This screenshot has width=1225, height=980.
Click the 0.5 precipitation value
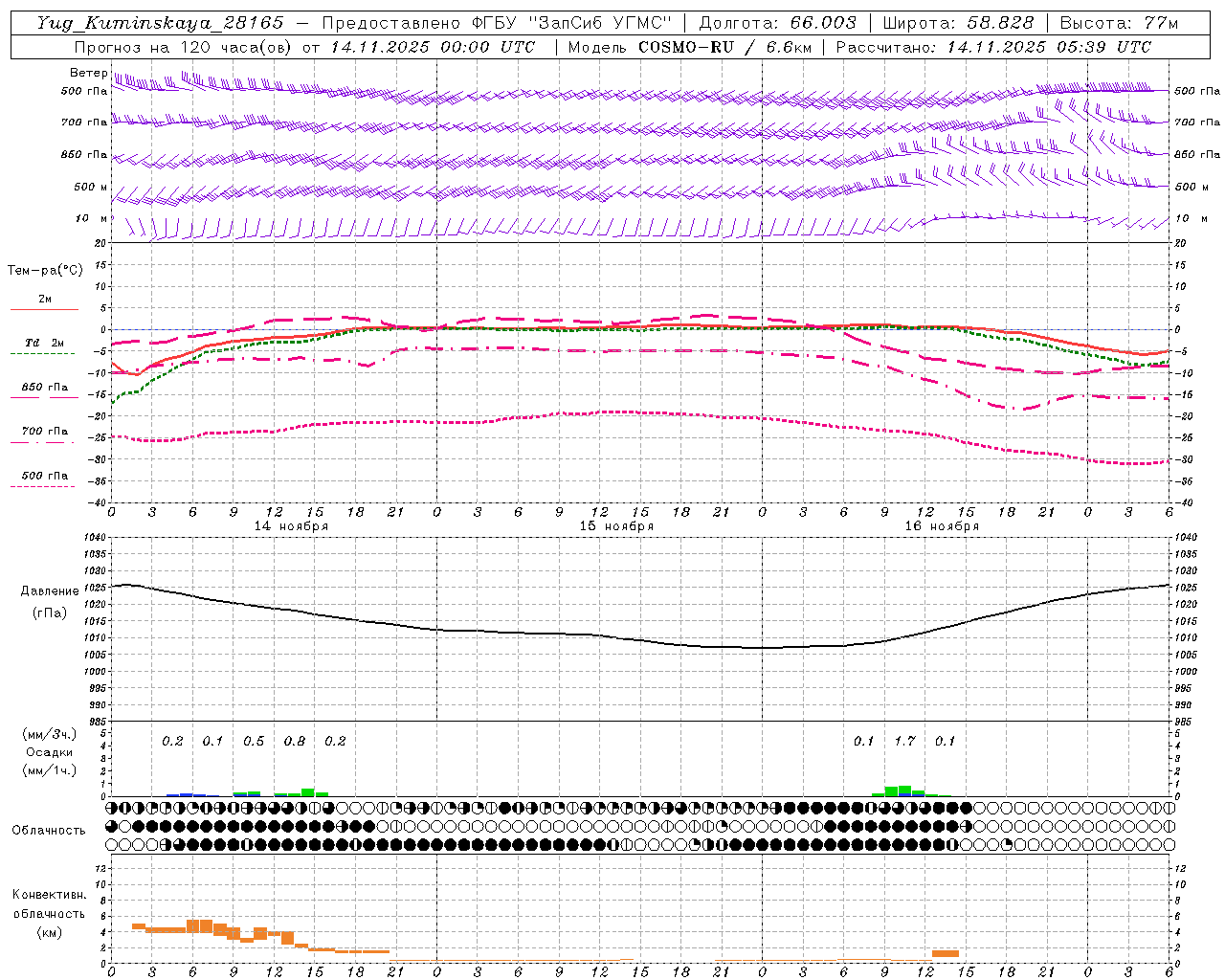(x=254, y=741)
